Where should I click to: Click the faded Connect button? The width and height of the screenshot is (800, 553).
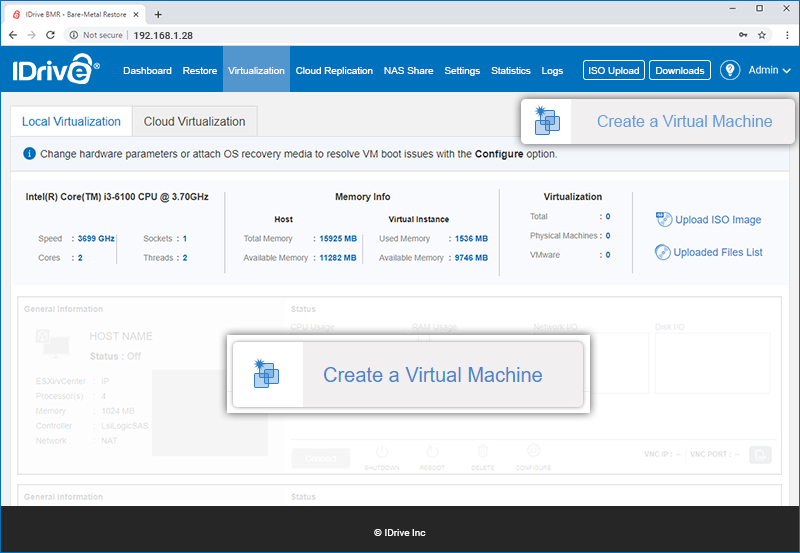(320, 458)
